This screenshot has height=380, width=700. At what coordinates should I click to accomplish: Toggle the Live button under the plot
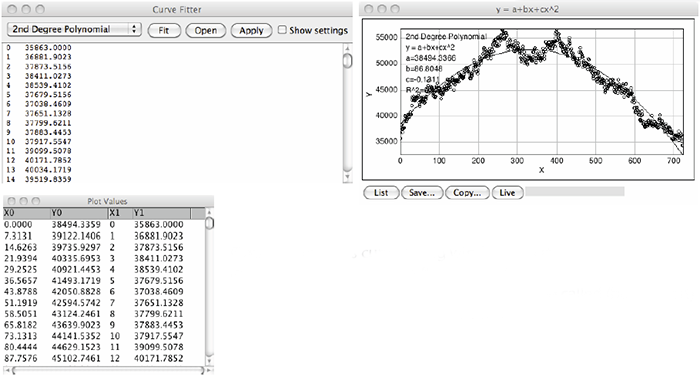click(507, 193)
